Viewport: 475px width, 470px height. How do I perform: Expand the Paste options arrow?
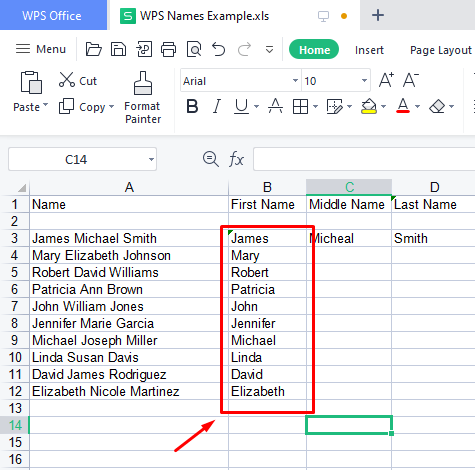coord(46,105)
